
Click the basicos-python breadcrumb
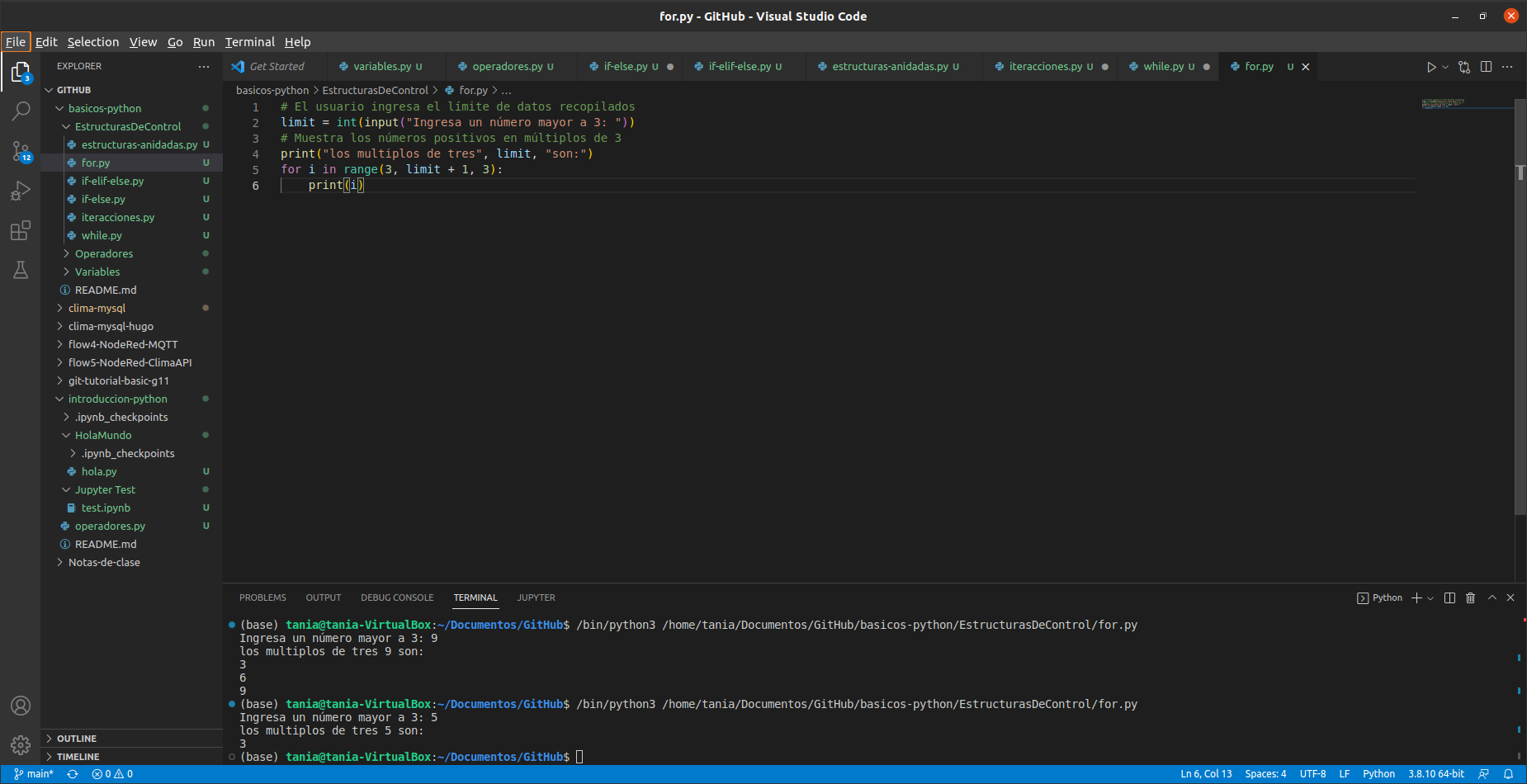(x=272, y=91)
